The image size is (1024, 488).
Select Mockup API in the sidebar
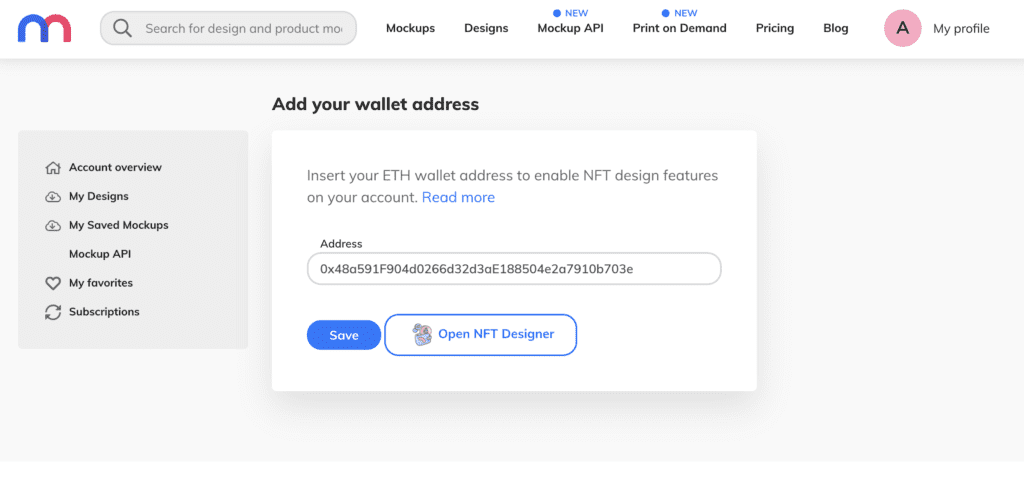[x=100, y=254]
